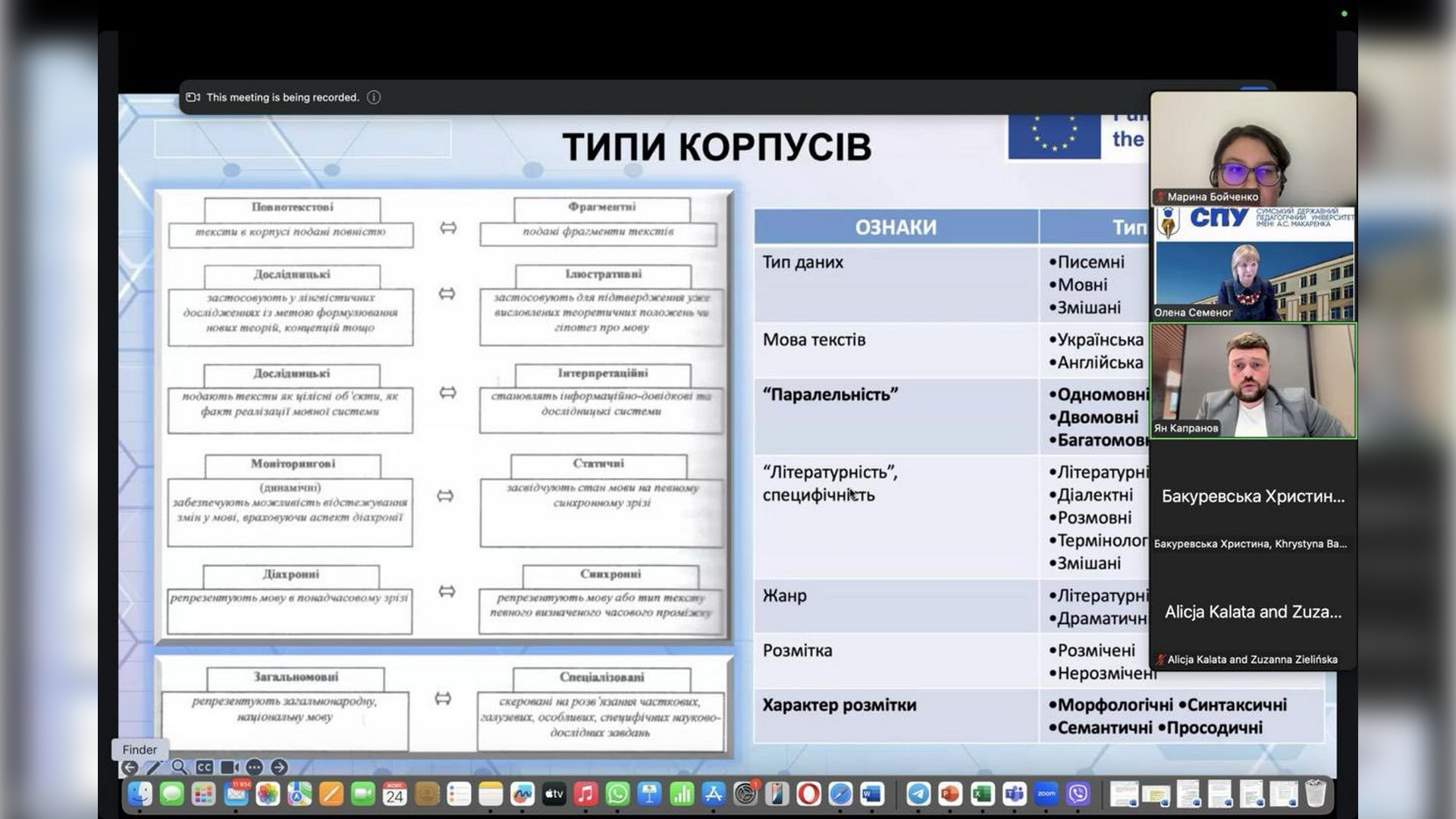Toggle the slideshow camera icon
Image resolution: width=1456 pixels, height=819 pixels.
coord(229,767)
